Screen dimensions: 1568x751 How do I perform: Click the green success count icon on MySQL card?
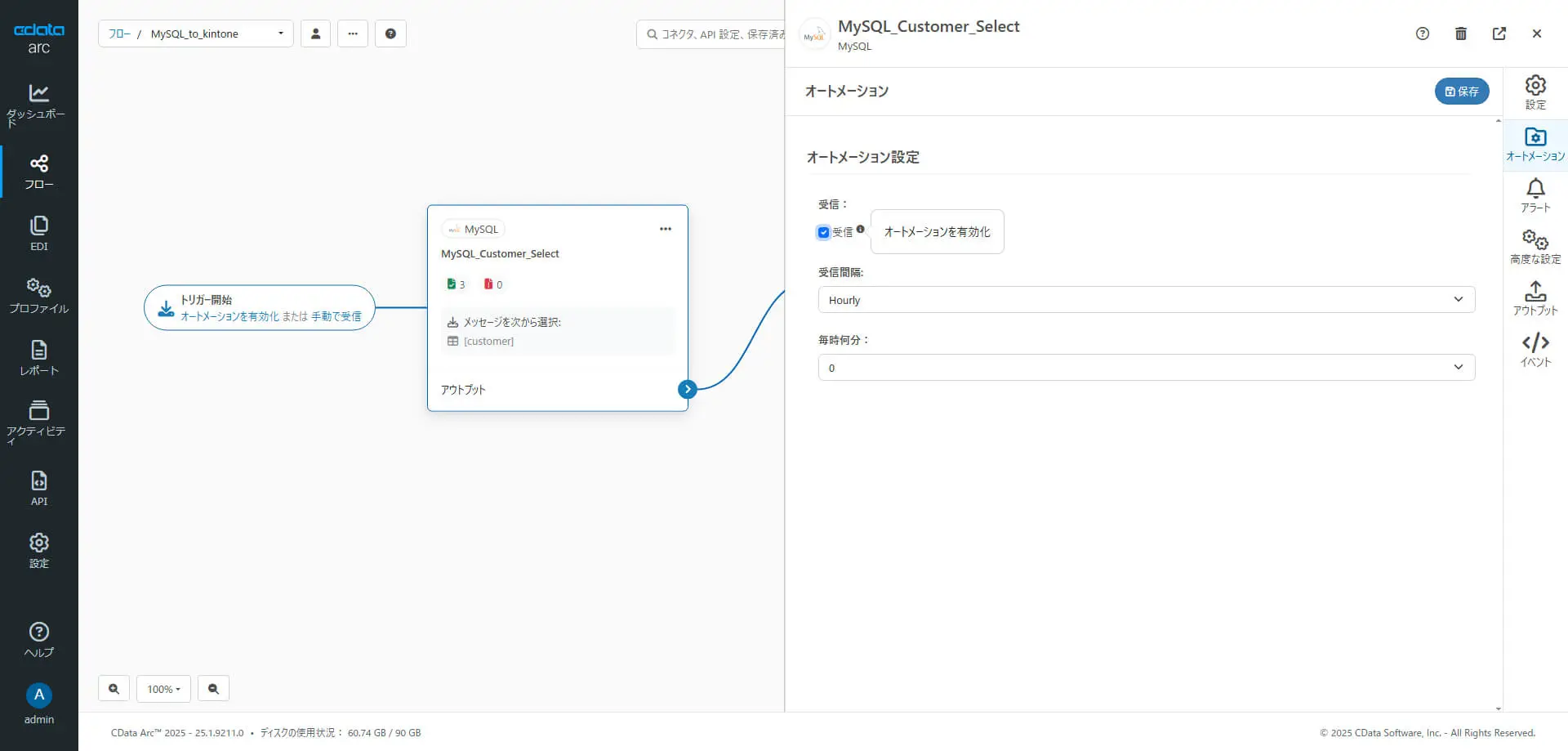[x=451, y=284]
